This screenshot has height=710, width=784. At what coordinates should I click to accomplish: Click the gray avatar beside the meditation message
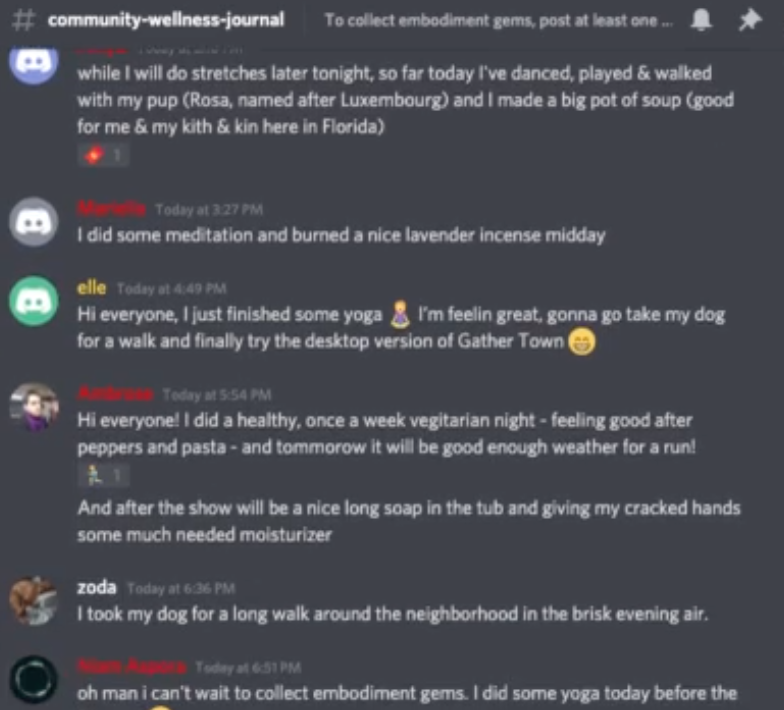click(x=34, y=222)
